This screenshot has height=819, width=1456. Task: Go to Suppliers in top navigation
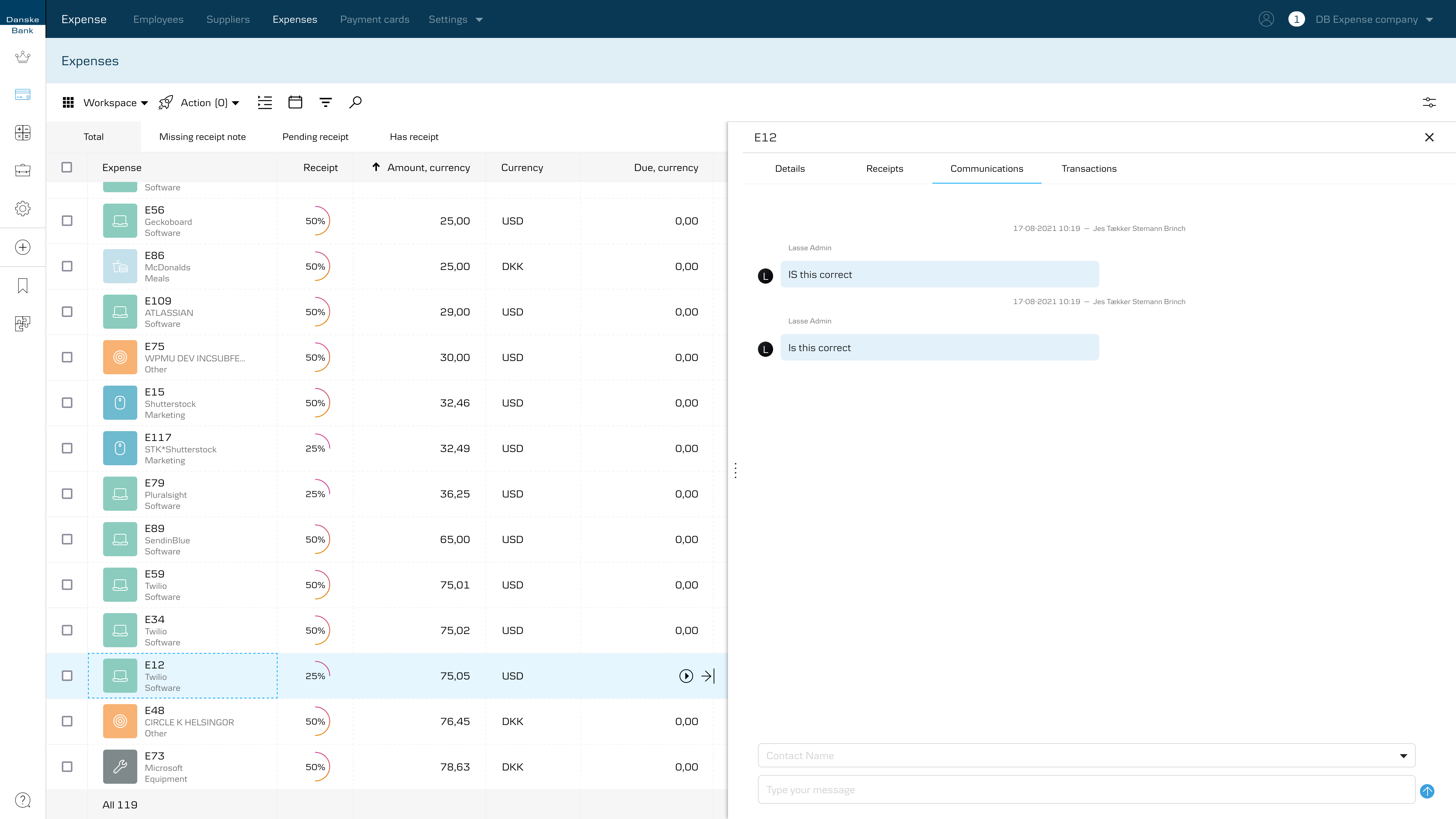pos(228,19)
